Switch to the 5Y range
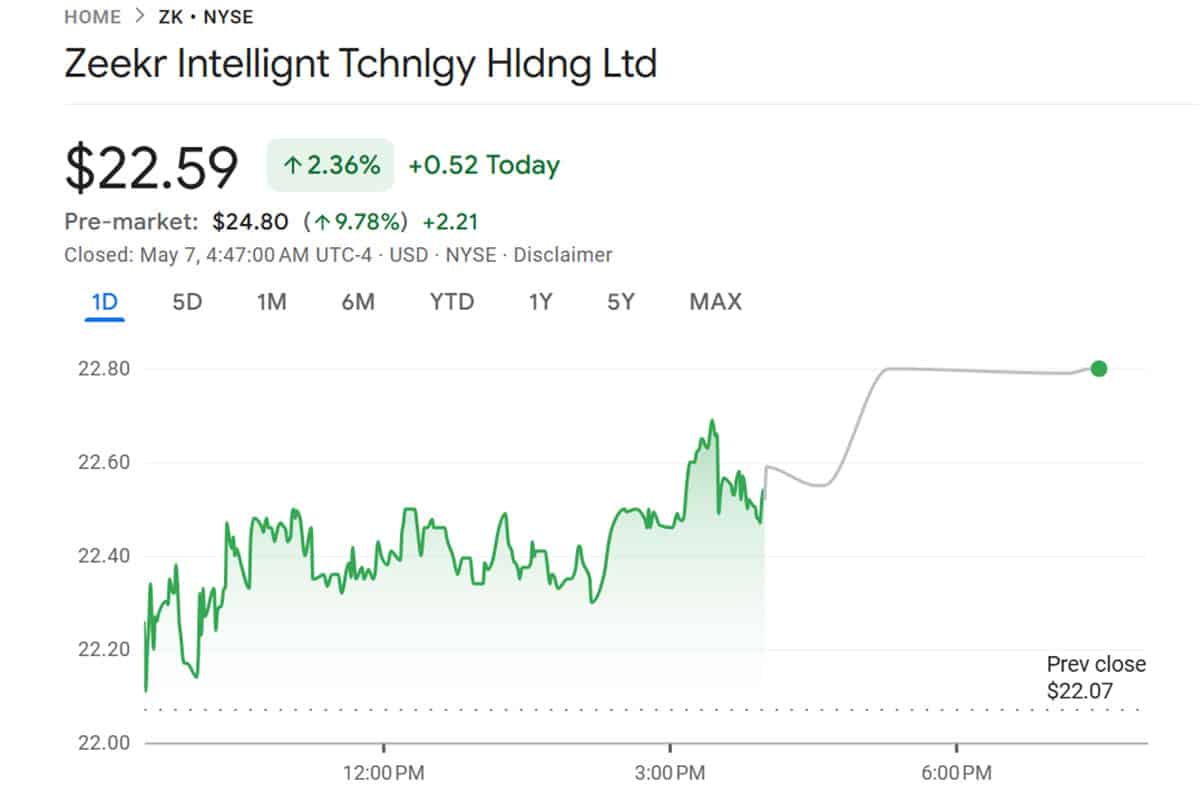 (x=621, y=301)
